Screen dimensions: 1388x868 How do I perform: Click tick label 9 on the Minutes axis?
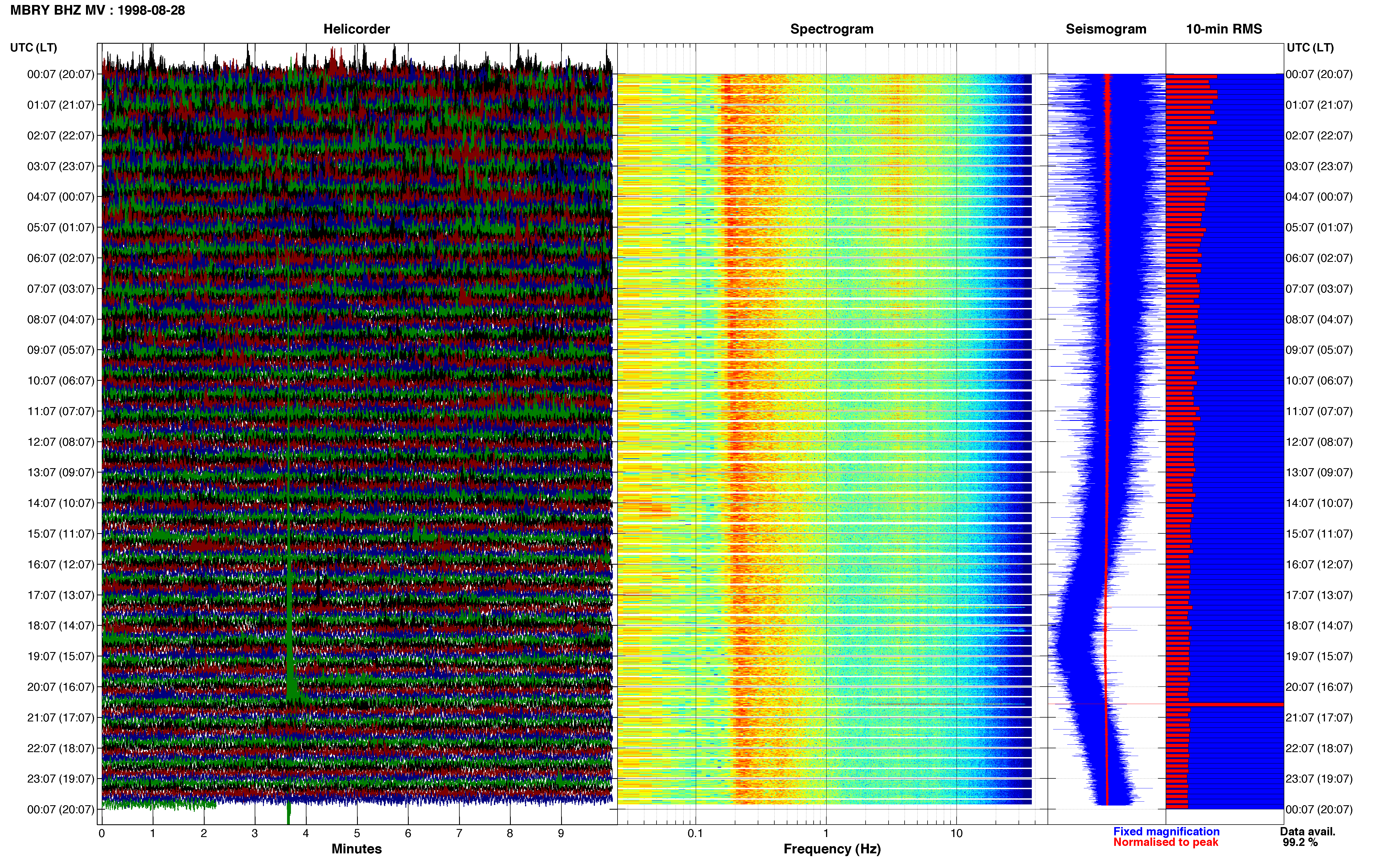pos(561,833)
